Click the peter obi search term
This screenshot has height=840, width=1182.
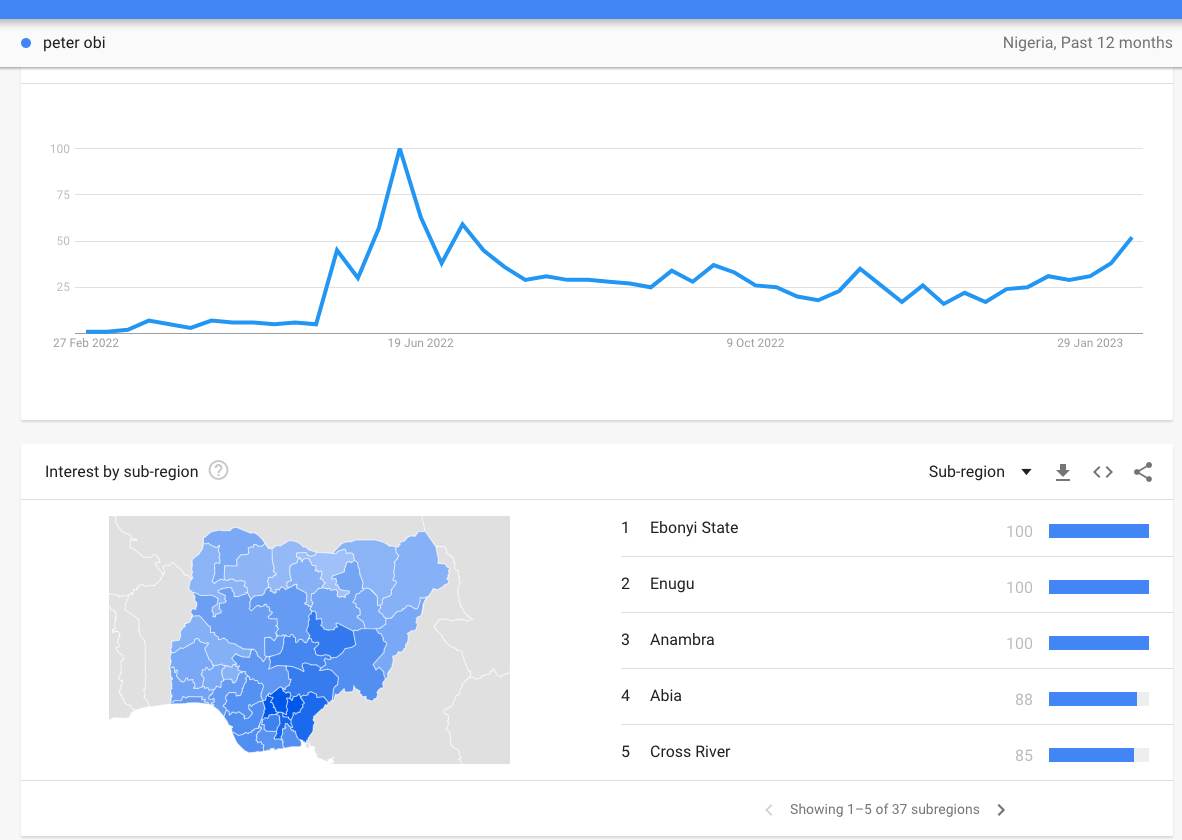click(x=74, y=43)
